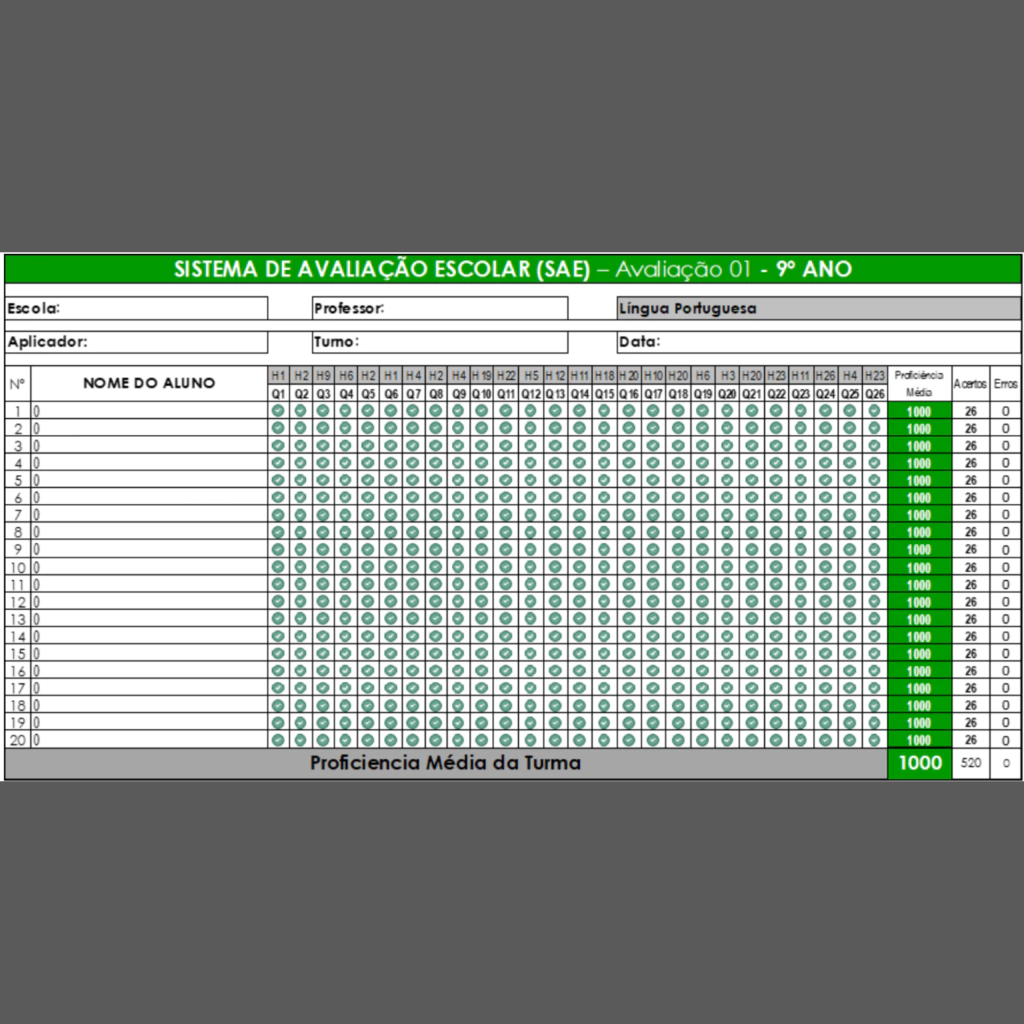
Task: Click the green 1000 class average cell
Action: pyautogui.click(x=919, y=763)
